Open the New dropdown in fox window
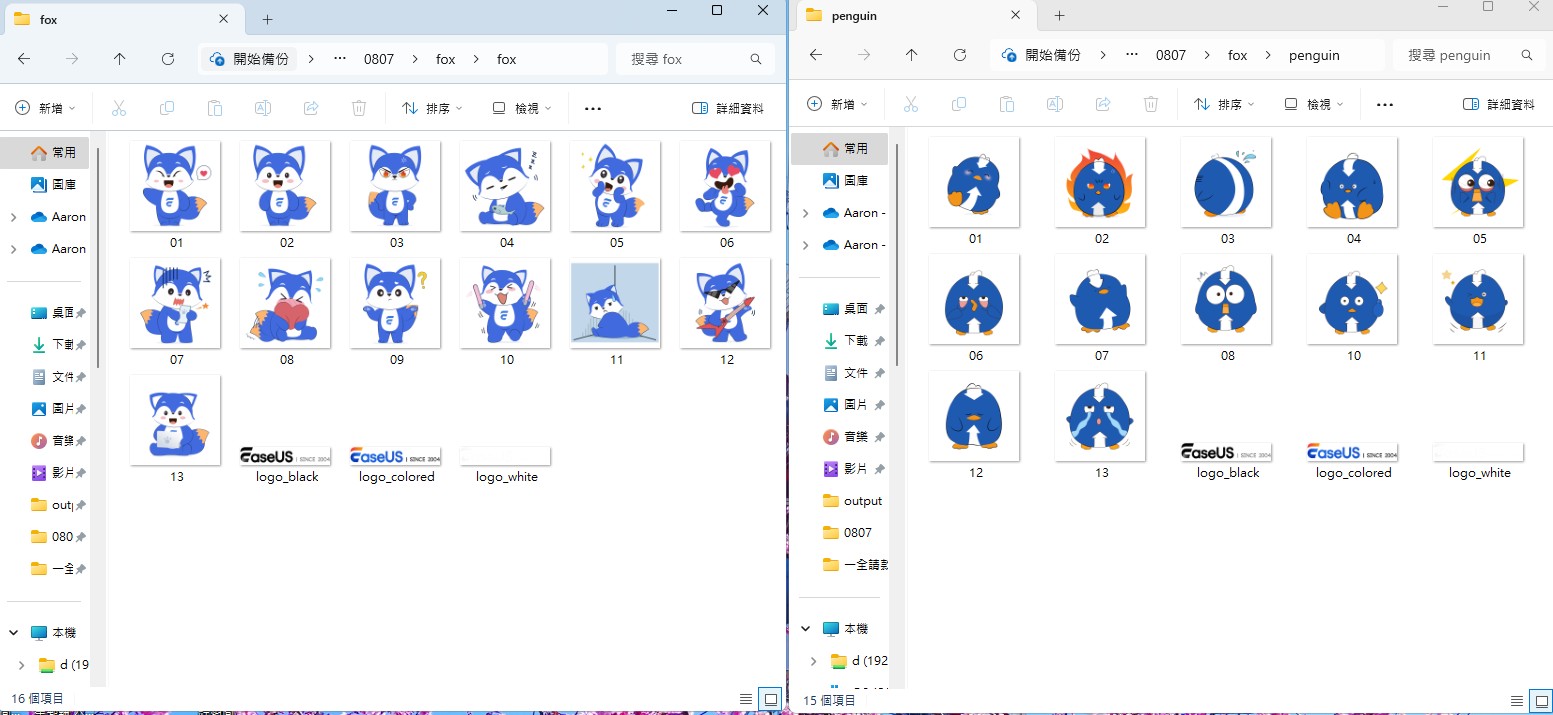Viewport: 1553px width, 715px height. [x=46, y=108]
